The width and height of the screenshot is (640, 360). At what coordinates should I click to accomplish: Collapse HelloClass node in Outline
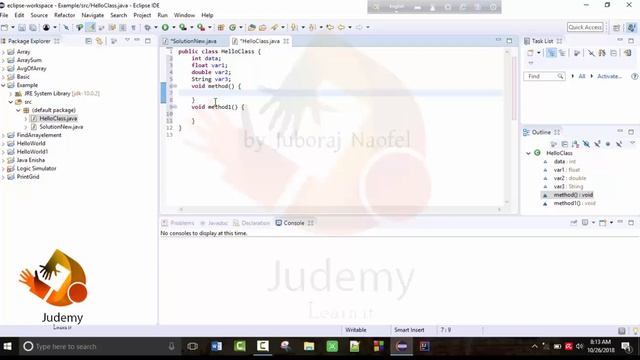point(528,153)
